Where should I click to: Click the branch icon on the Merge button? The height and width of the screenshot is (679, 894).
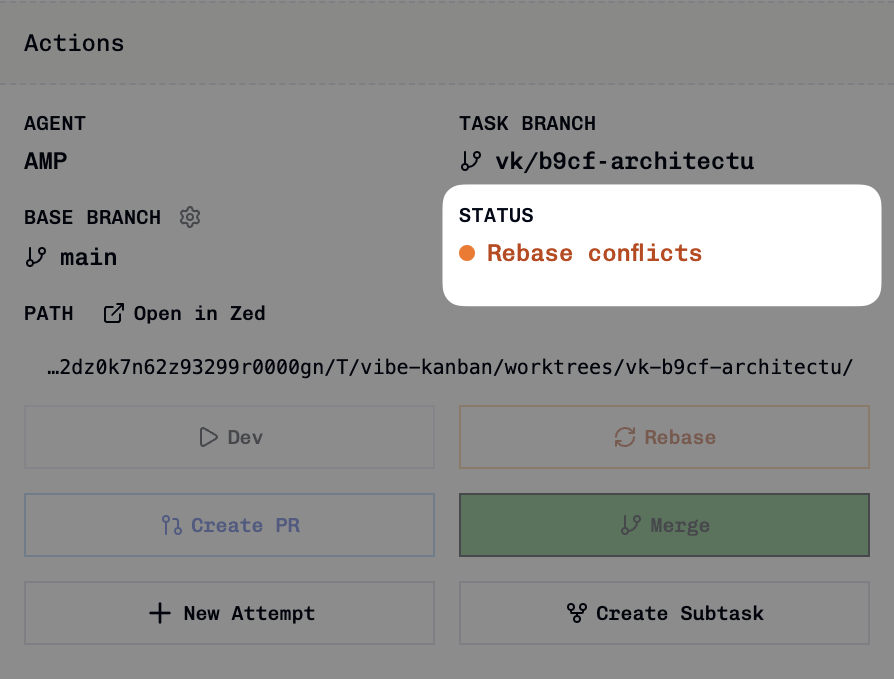[x=631, y=525]
